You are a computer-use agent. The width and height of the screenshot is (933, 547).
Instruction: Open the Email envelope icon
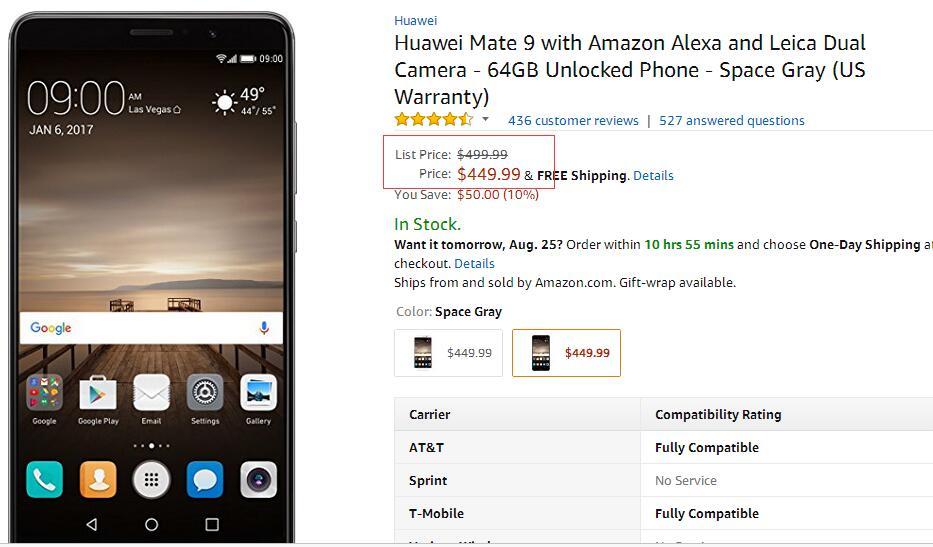pos(151,393)
